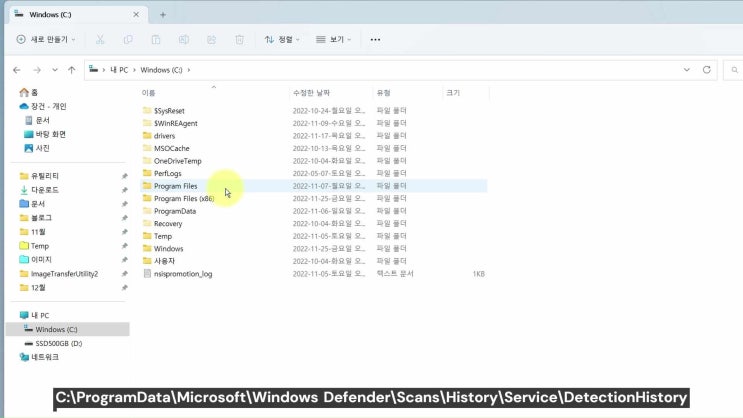Open the 정렬 sort dropdown
This screenshot has height=418, width=743.
(x=282, y=39)
